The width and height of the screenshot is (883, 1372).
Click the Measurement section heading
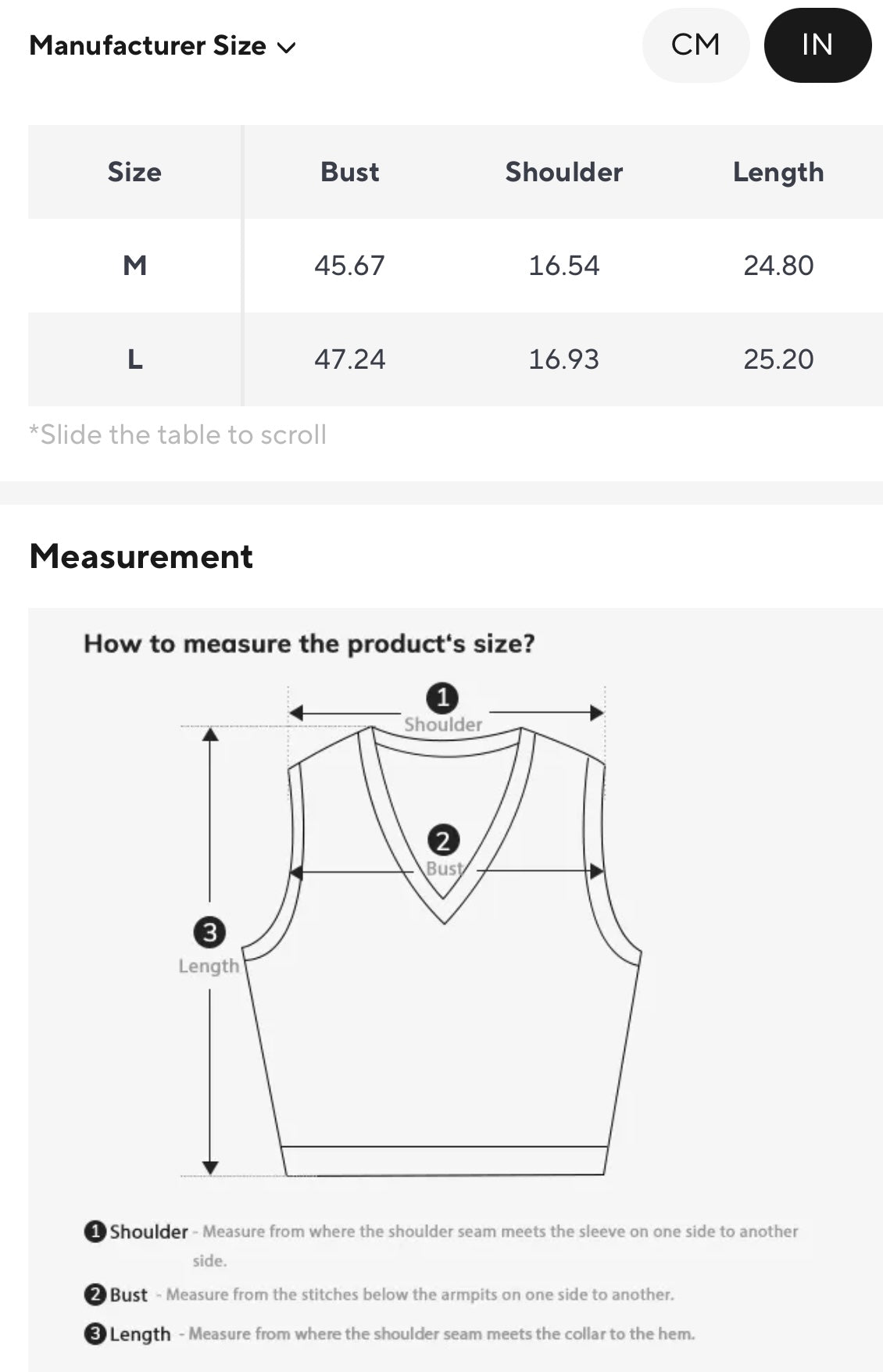[x=141, y=556]
